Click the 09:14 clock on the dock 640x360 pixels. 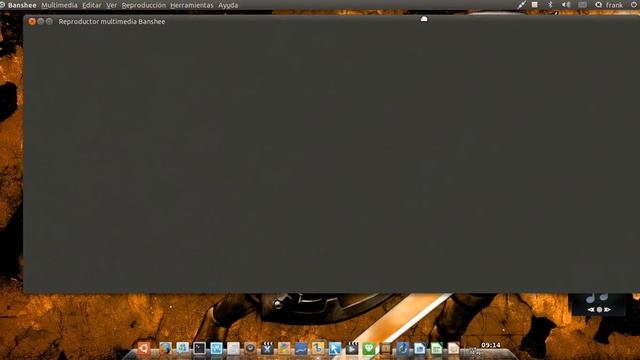click(491, 345)
